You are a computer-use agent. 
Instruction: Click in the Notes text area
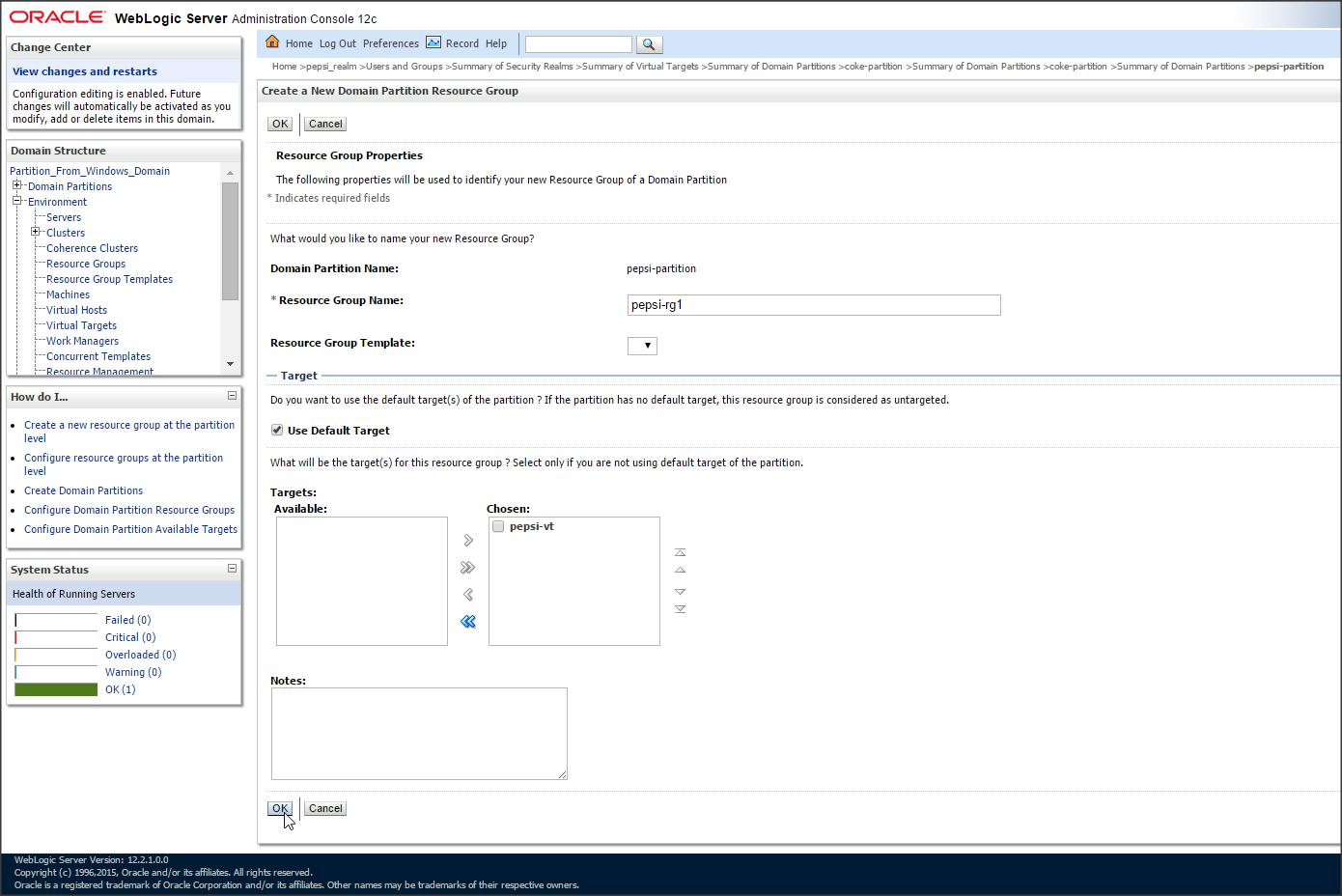[x=419, y=734]
